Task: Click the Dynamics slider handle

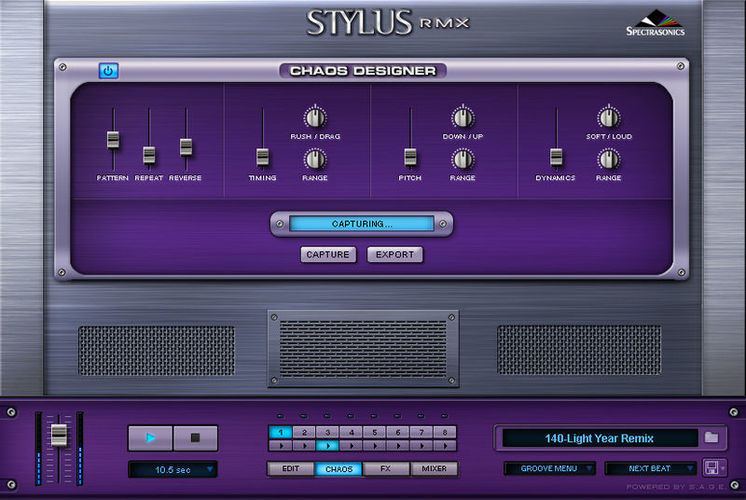Action: pos(556,157)
